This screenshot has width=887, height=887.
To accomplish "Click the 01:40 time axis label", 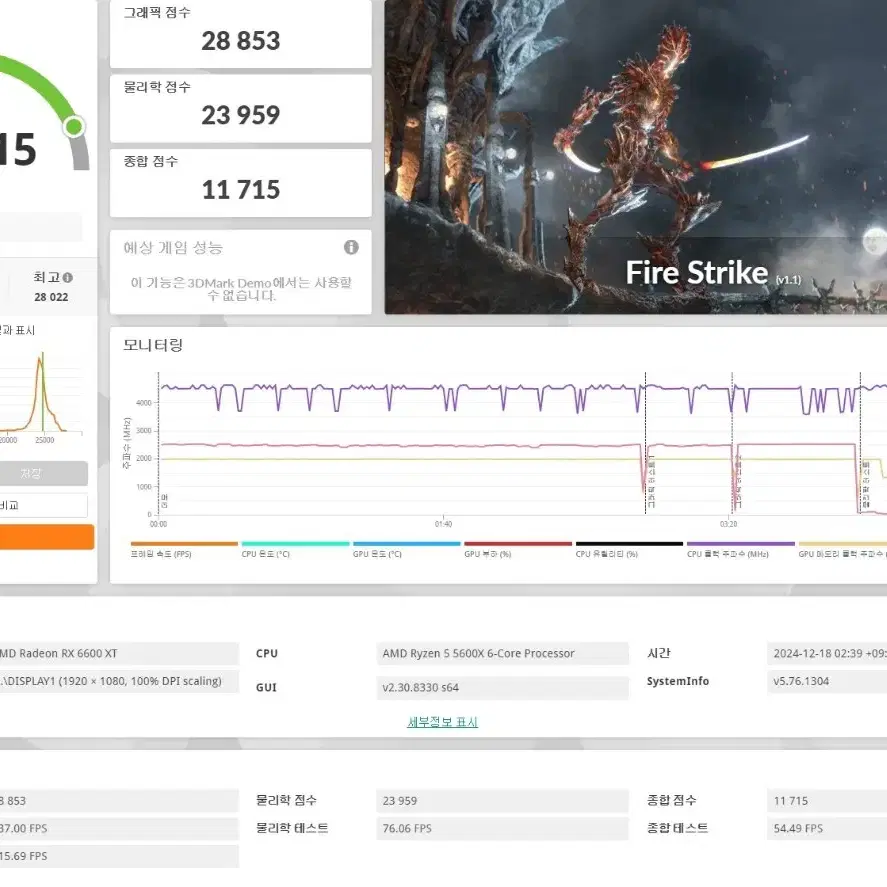I will pos(444,524).
